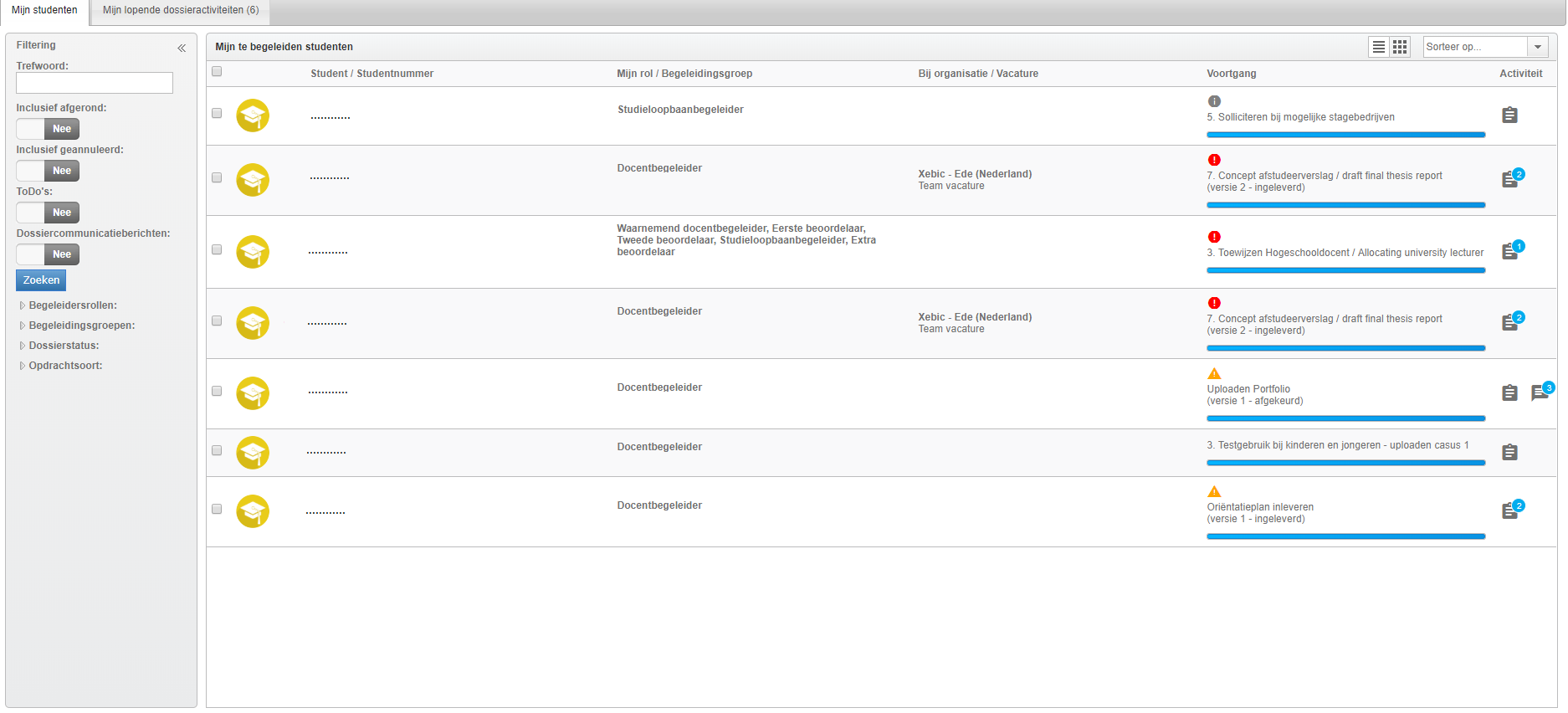
Task: Open student avatar in Testgebruik bij kinderen row
Action: (x=253, y=453)
